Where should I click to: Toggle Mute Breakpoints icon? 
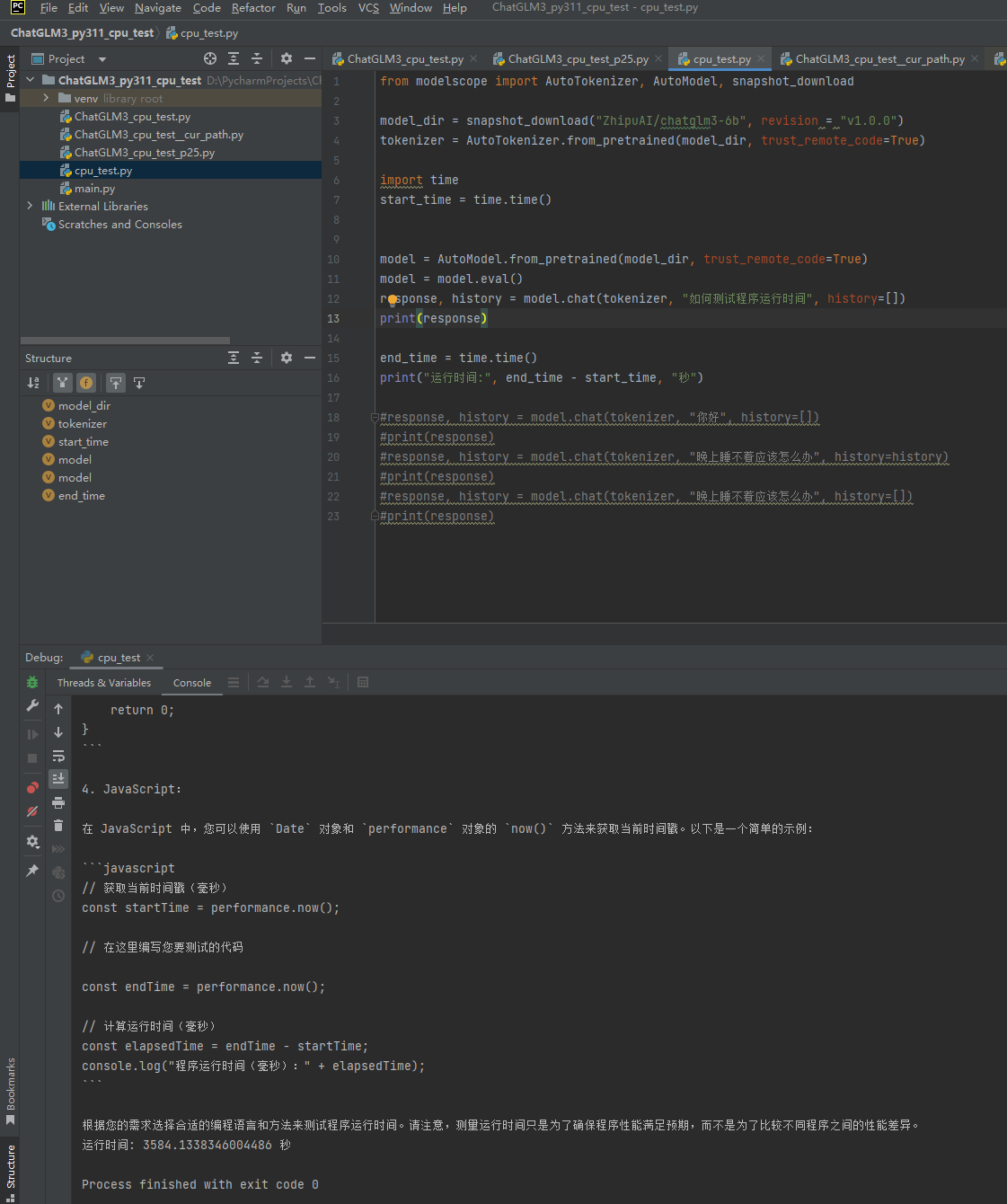(32, 811)
